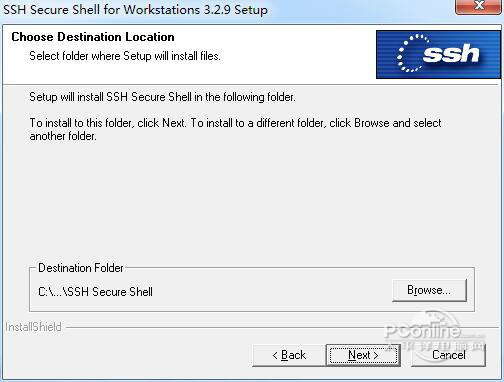Click the 'another folder.' text line
Screen dimensions: 504x382
pos(63,136)
